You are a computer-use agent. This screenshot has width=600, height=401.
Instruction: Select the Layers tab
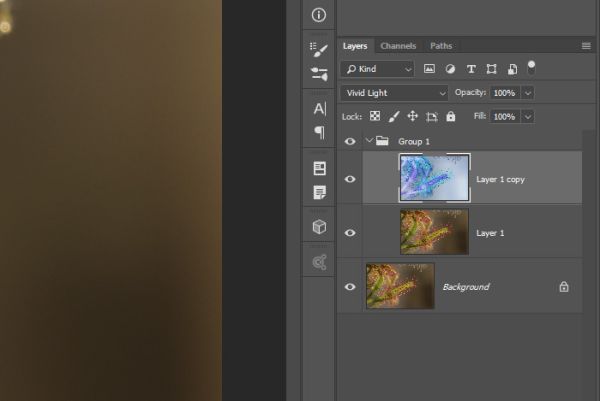click(x=355, y=46)
